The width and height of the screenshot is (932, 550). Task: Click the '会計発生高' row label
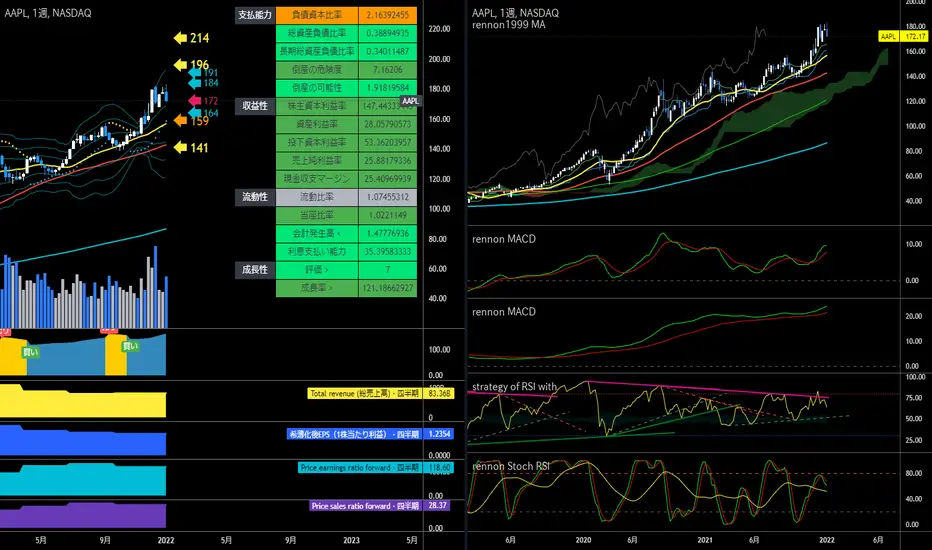pos(317,233)
